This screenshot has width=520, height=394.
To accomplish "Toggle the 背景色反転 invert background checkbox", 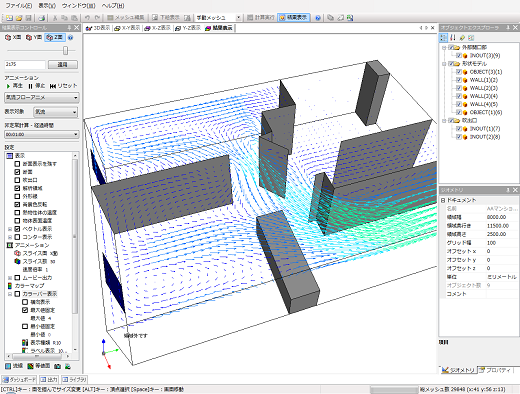I will click(17, 204).
